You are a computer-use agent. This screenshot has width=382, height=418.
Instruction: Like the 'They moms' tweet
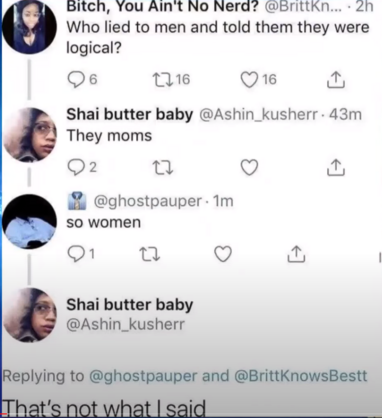click(x=249, y=167)
